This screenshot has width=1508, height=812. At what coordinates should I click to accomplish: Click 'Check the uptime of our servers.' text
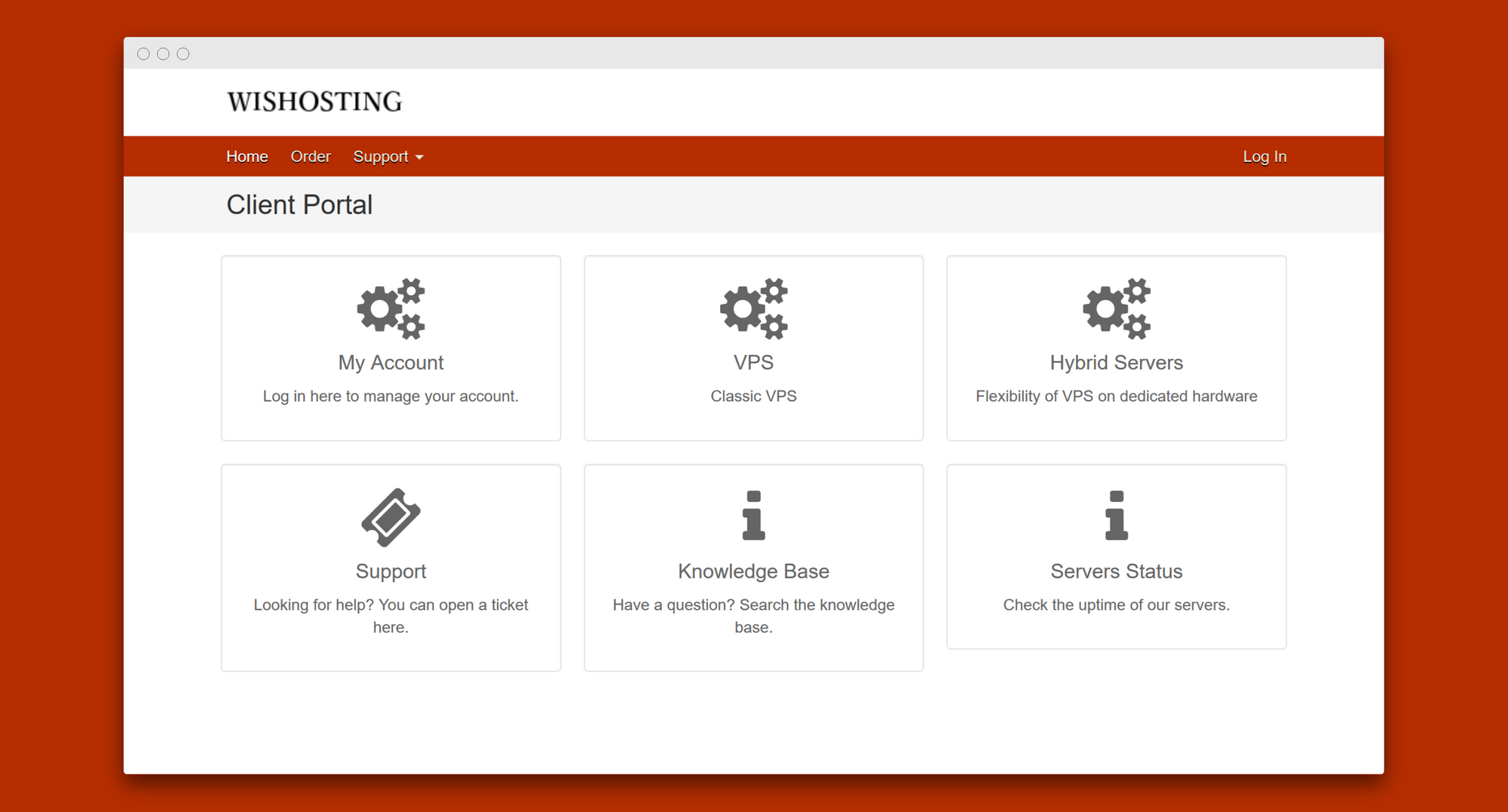[1117, 605]
